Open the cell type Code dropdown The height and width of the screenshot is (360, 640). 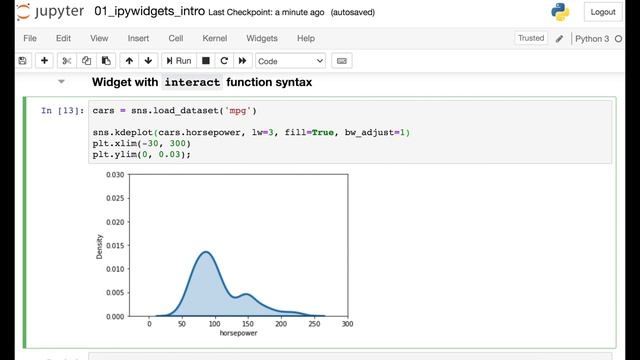point(290,61)
